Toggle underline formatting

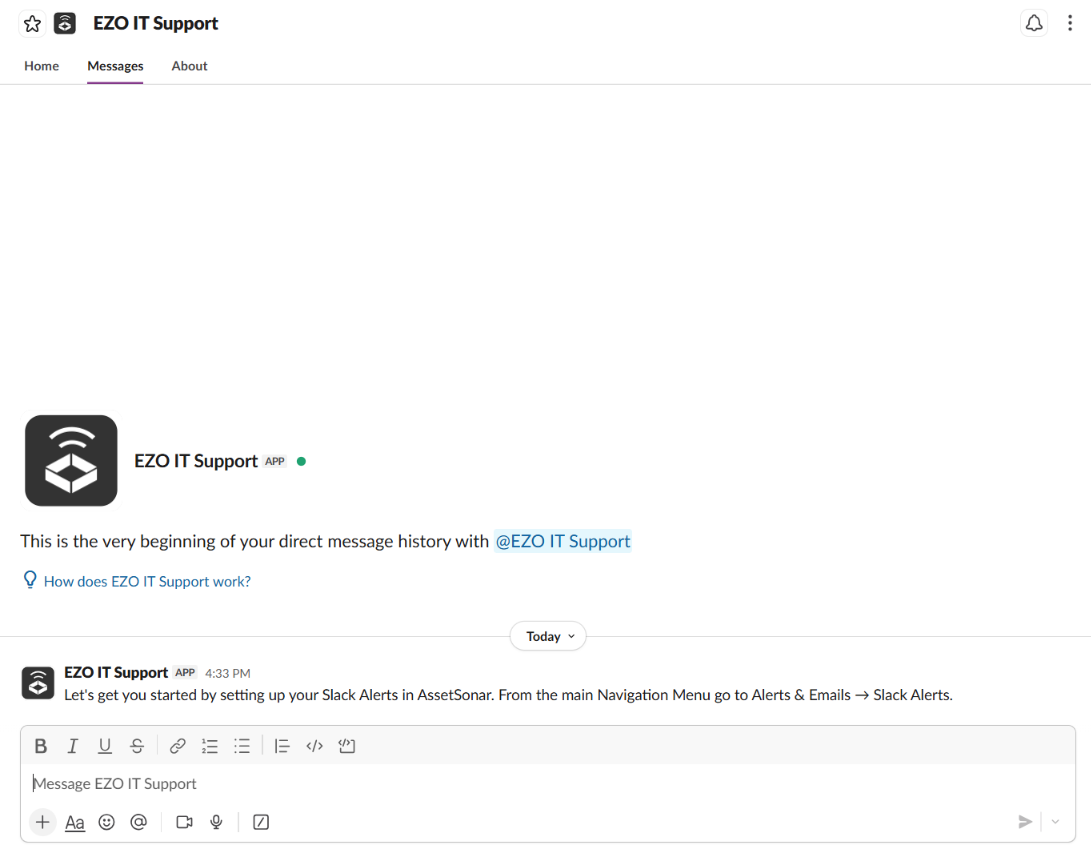coord(104,746)
